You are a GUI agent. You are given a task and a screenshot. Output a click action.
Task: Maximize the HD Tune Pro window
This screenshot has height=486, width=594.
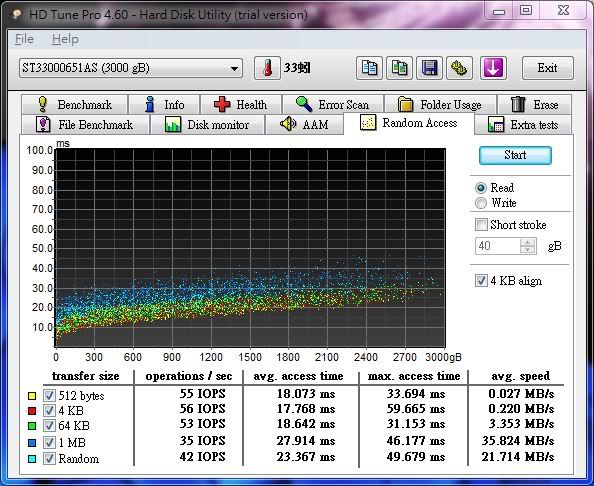pos(526,10)
